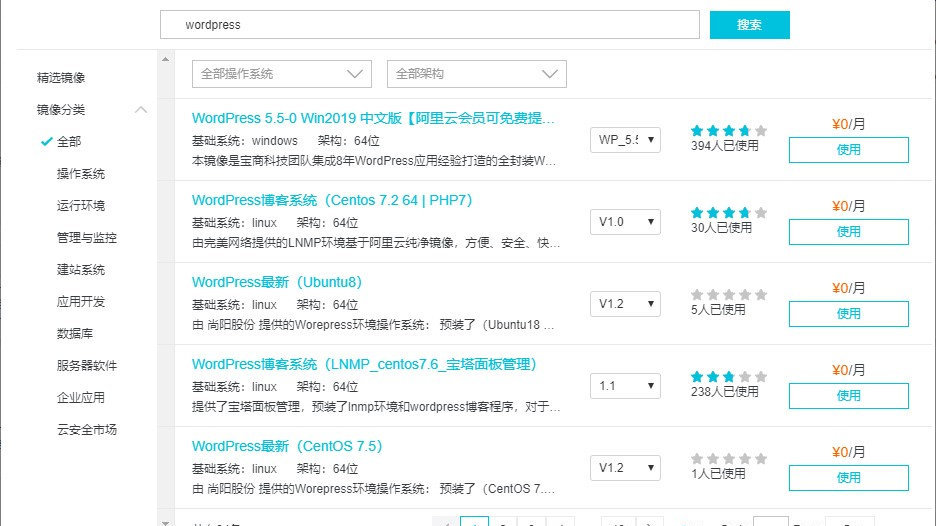Open WordPress 5.5-0 Win2019 中文版 image link
This screenshot has width=936, height=526.
click(373, 118)
